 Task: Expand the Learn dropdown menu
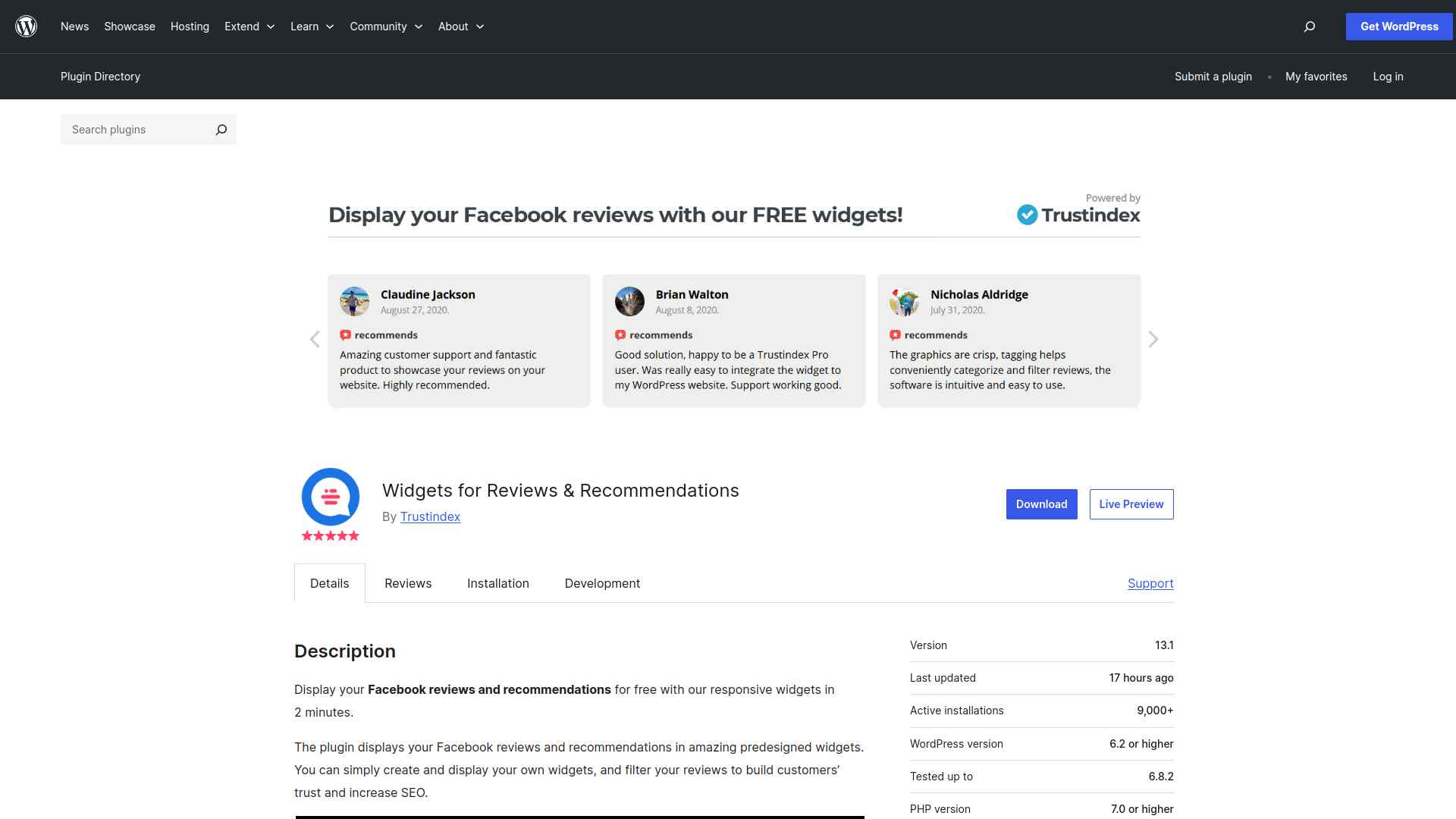coord(312,27)
